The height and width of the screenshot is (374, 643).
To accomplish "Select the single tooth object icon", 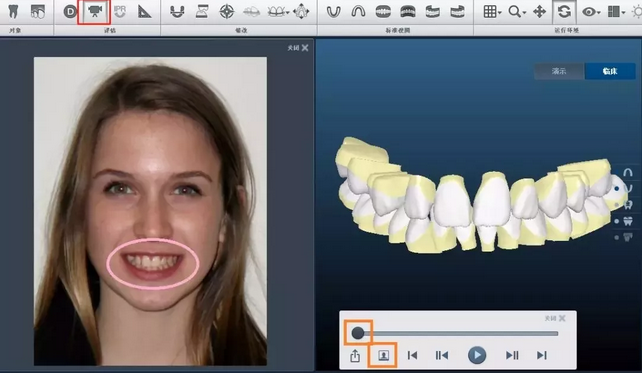I will coord(14,12).
